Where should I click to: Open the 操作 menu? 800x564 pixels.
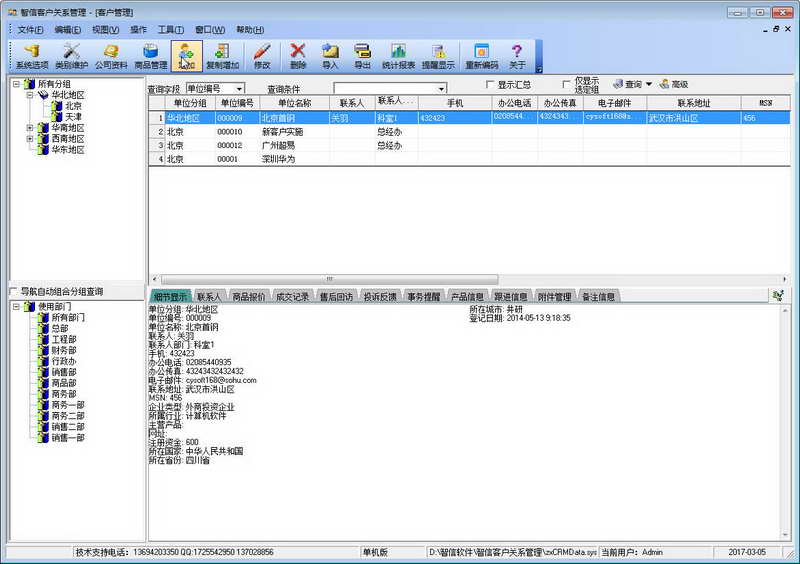pos(138,30)
